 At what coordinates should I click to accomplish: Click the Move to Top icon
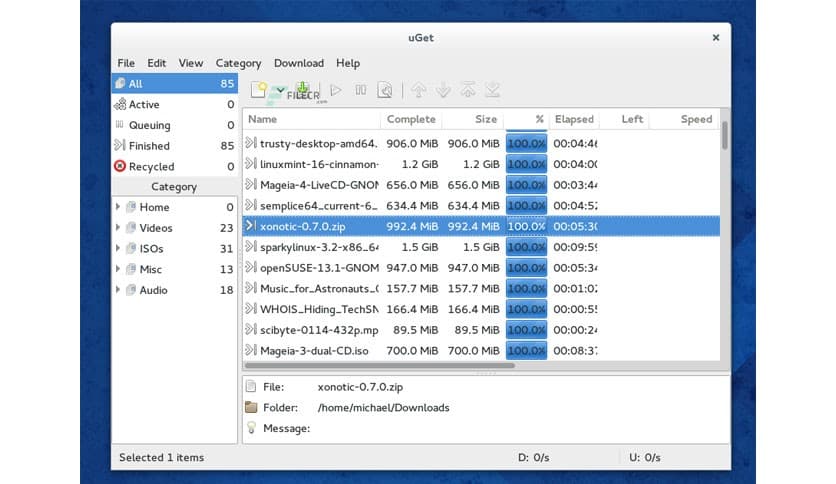pos(468,90)
